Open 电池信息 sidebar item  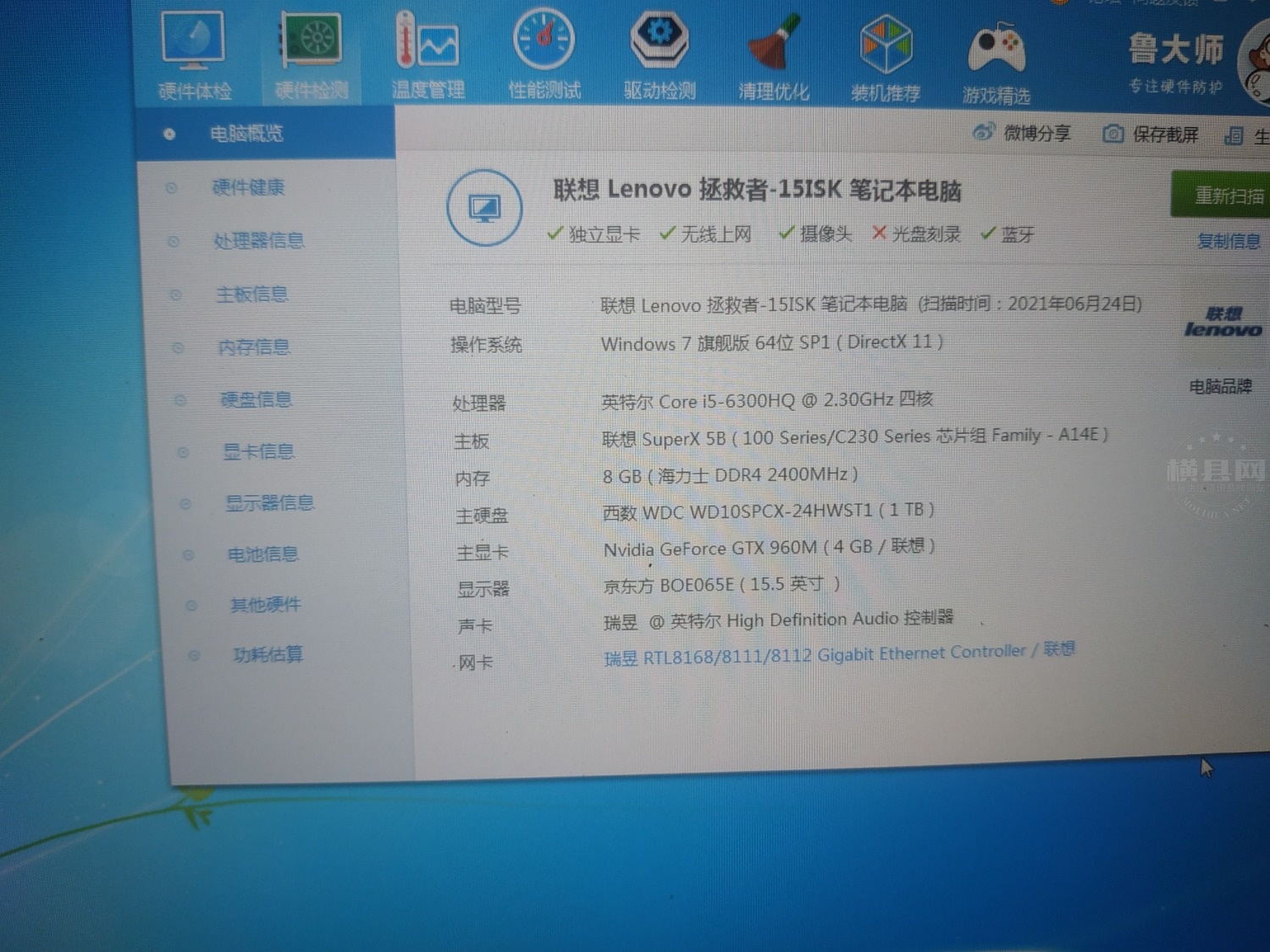tap(262, 553)
